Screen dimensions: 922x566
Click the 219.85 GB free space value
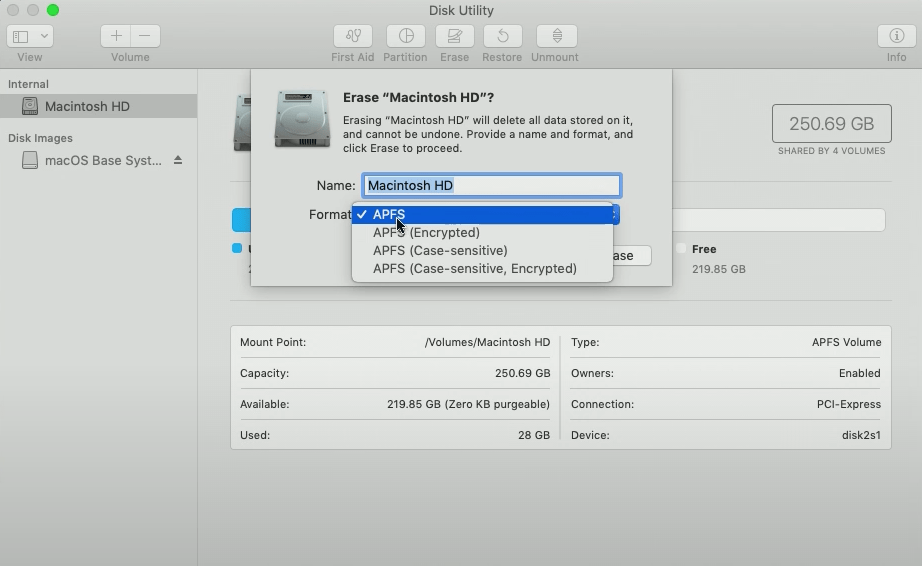coord(719,269)
